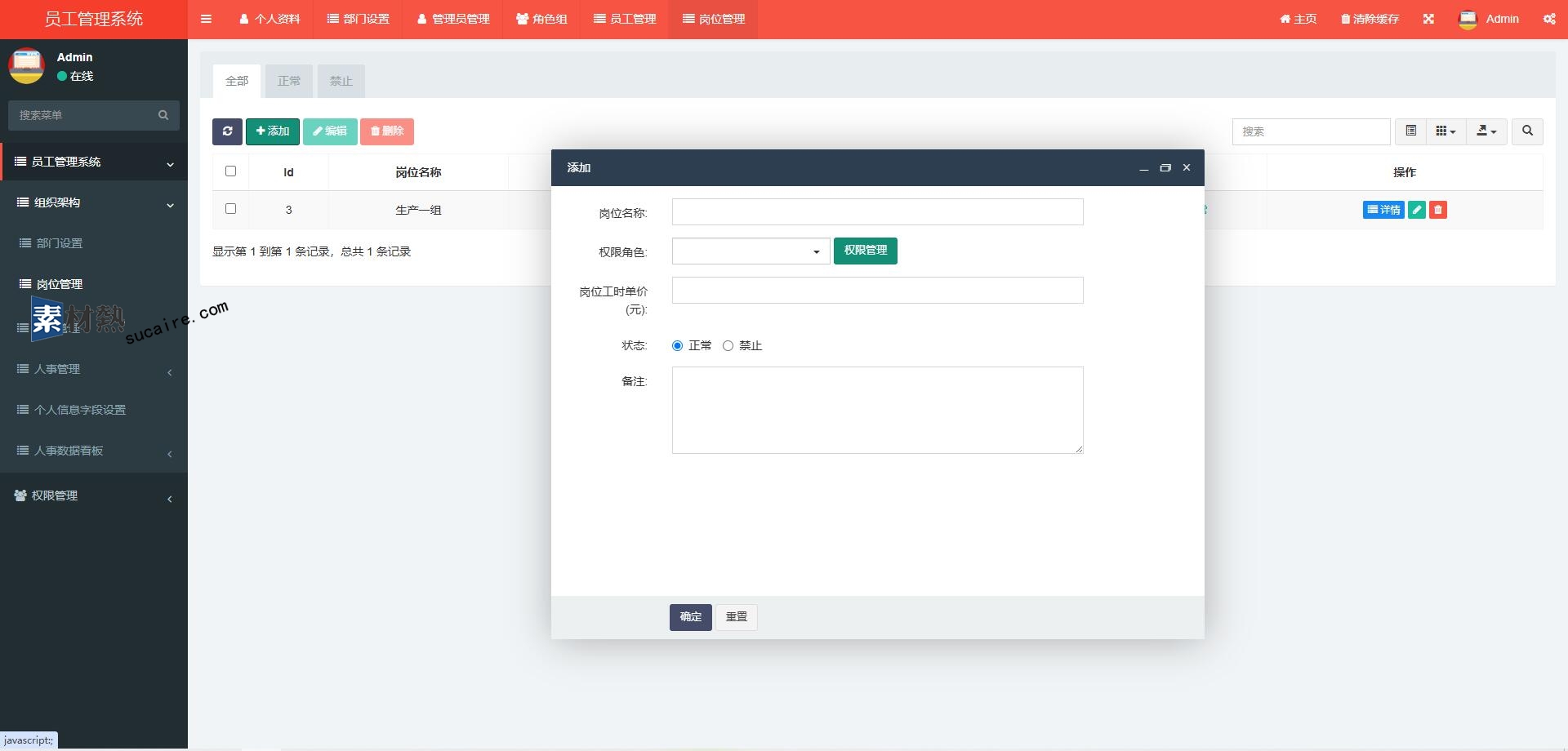Click the fullscreen icon in top bar
The height and width of the screenshot is (751, 1568).
point(1428,19)
